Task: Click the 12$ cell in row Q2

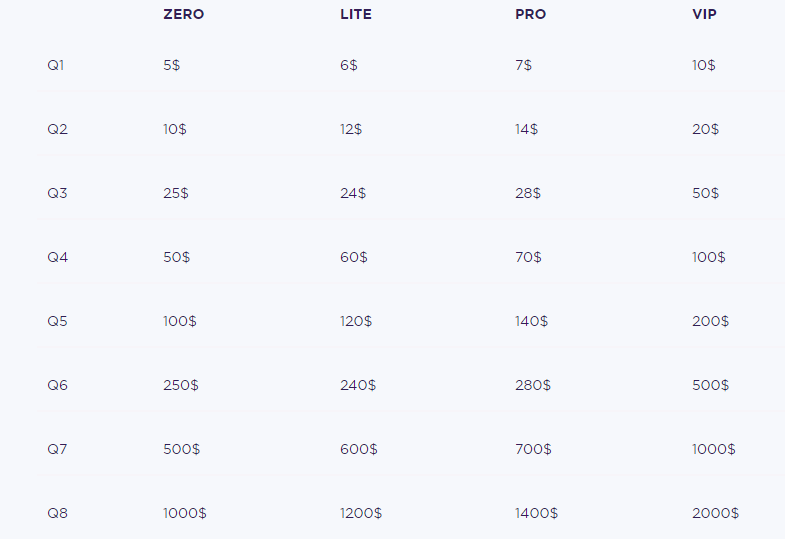Action: tap(351, 129)
